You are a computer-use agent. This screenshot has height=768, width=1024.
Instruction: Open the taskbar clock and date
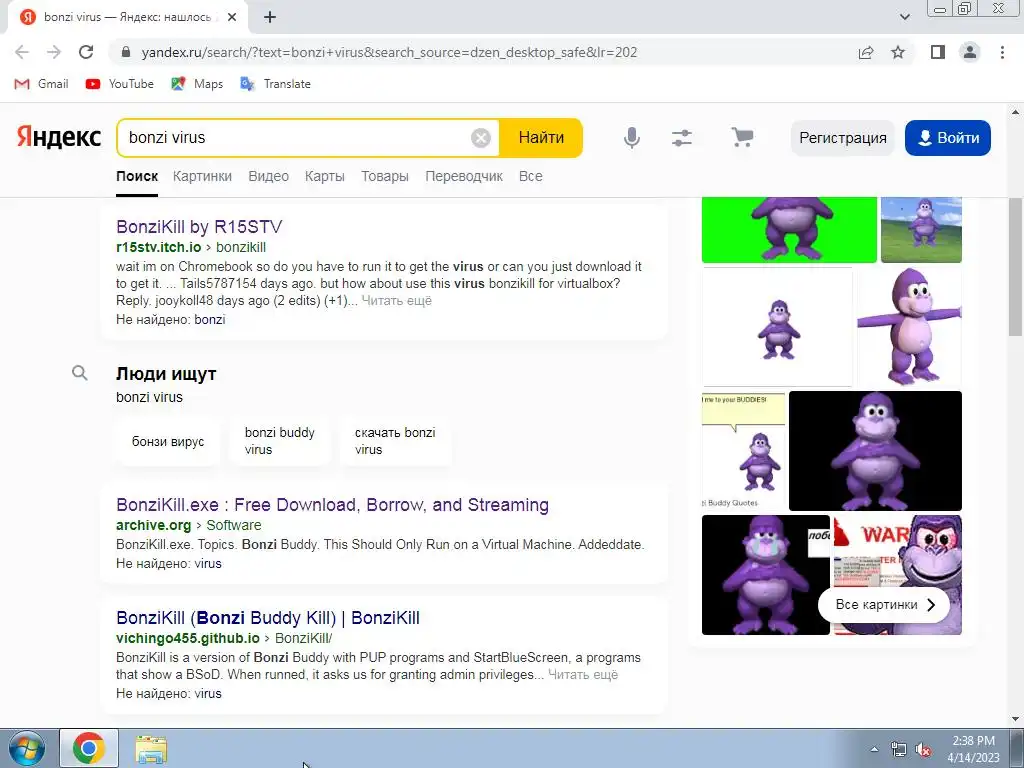pyautogui.click(x=973, y=749)
